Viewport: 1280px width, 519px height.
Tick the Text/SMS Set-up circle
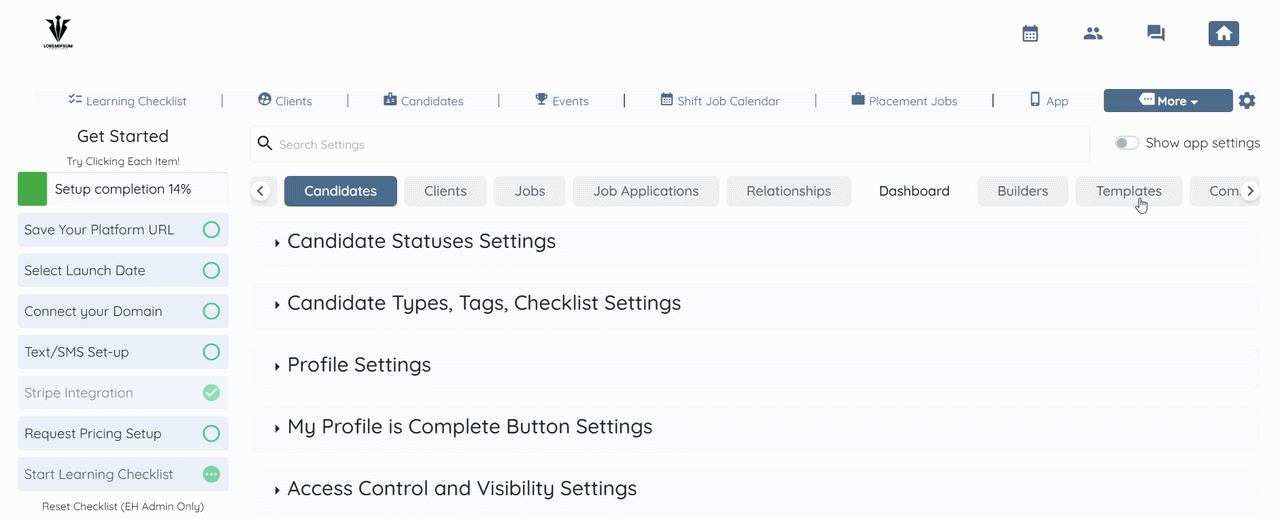tap(211, 352)
